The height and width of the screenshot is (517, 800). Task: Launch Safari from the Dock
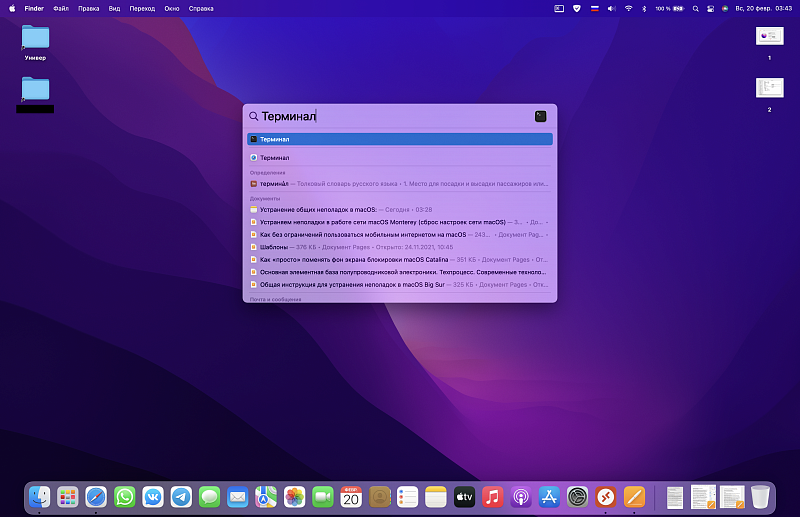96,496
